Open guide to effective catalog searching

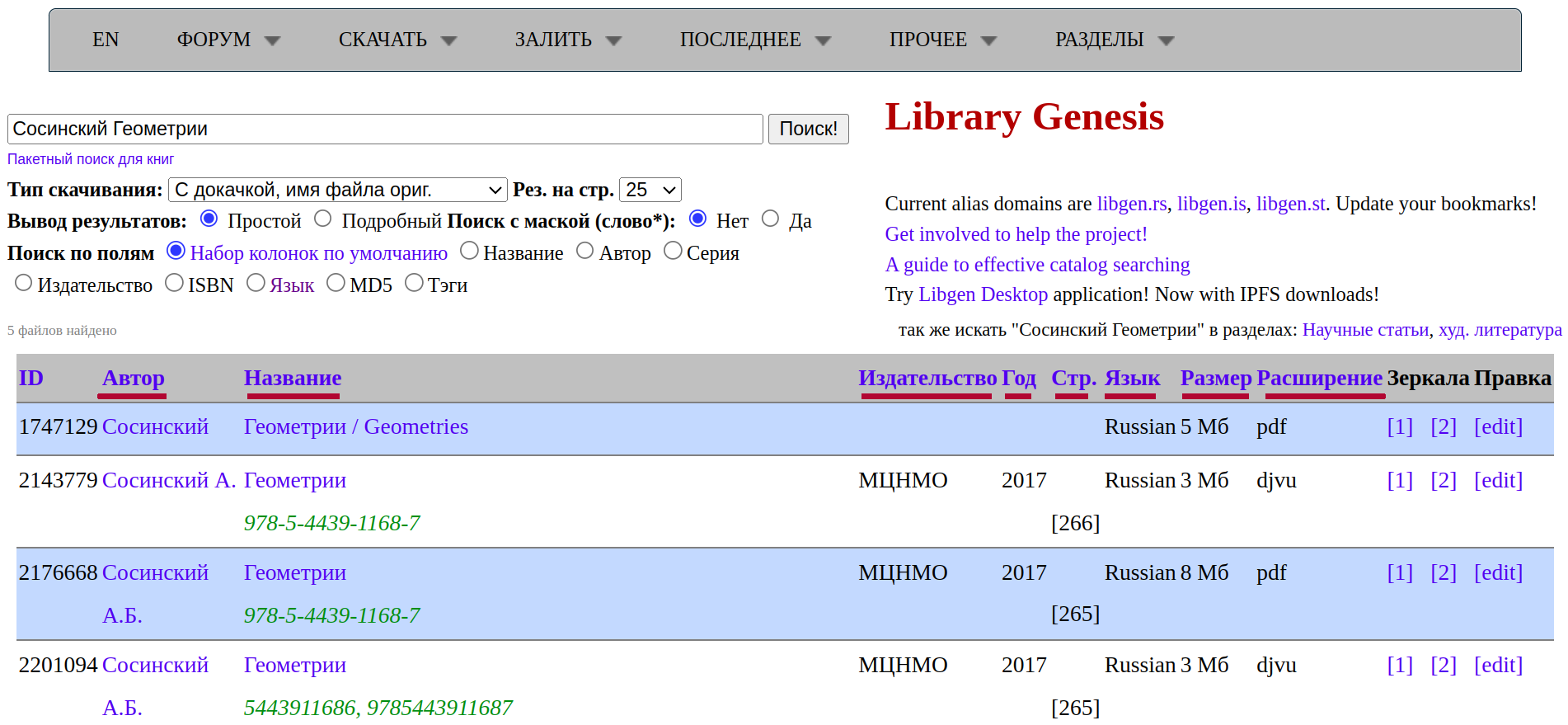[x=1037, y=265]
